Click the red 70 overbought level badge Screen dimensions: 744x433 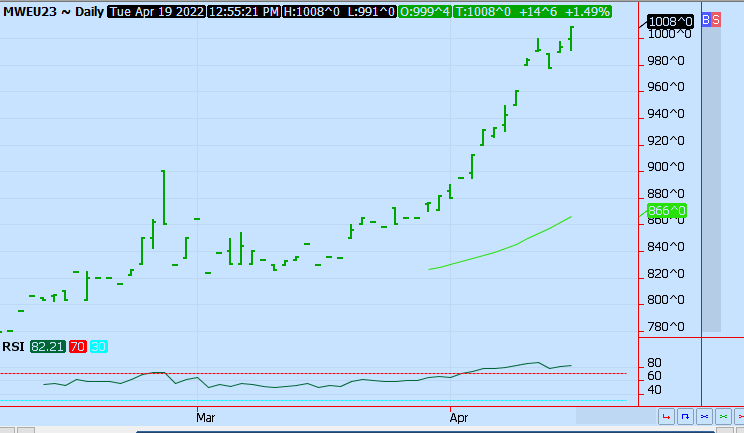point(77,347)
